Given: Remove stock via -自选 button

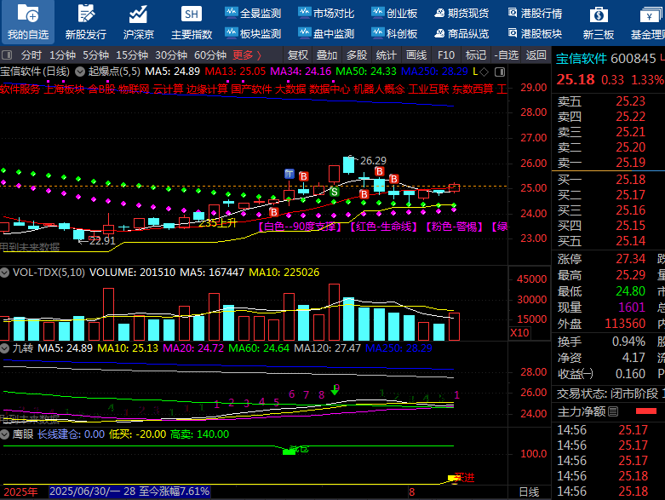Looking at the screenshot, I should [506, 55].
